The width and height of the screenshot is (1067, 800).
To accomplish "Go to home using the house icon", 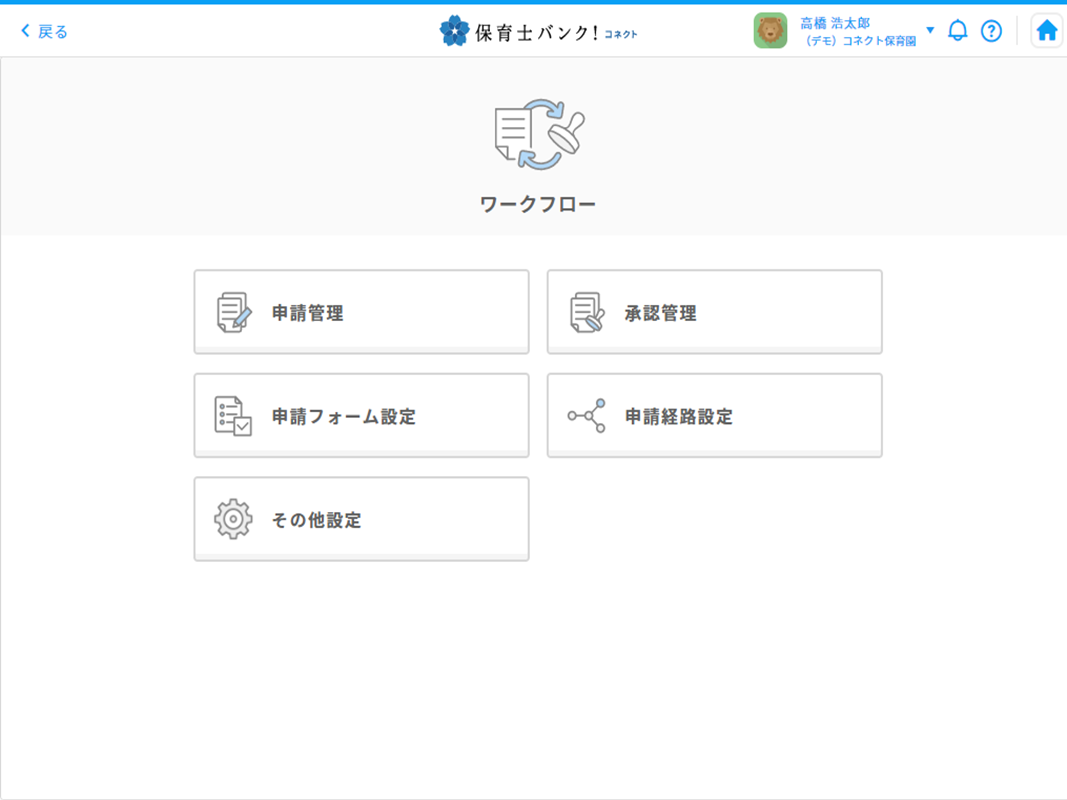I will click(1046, 31).
